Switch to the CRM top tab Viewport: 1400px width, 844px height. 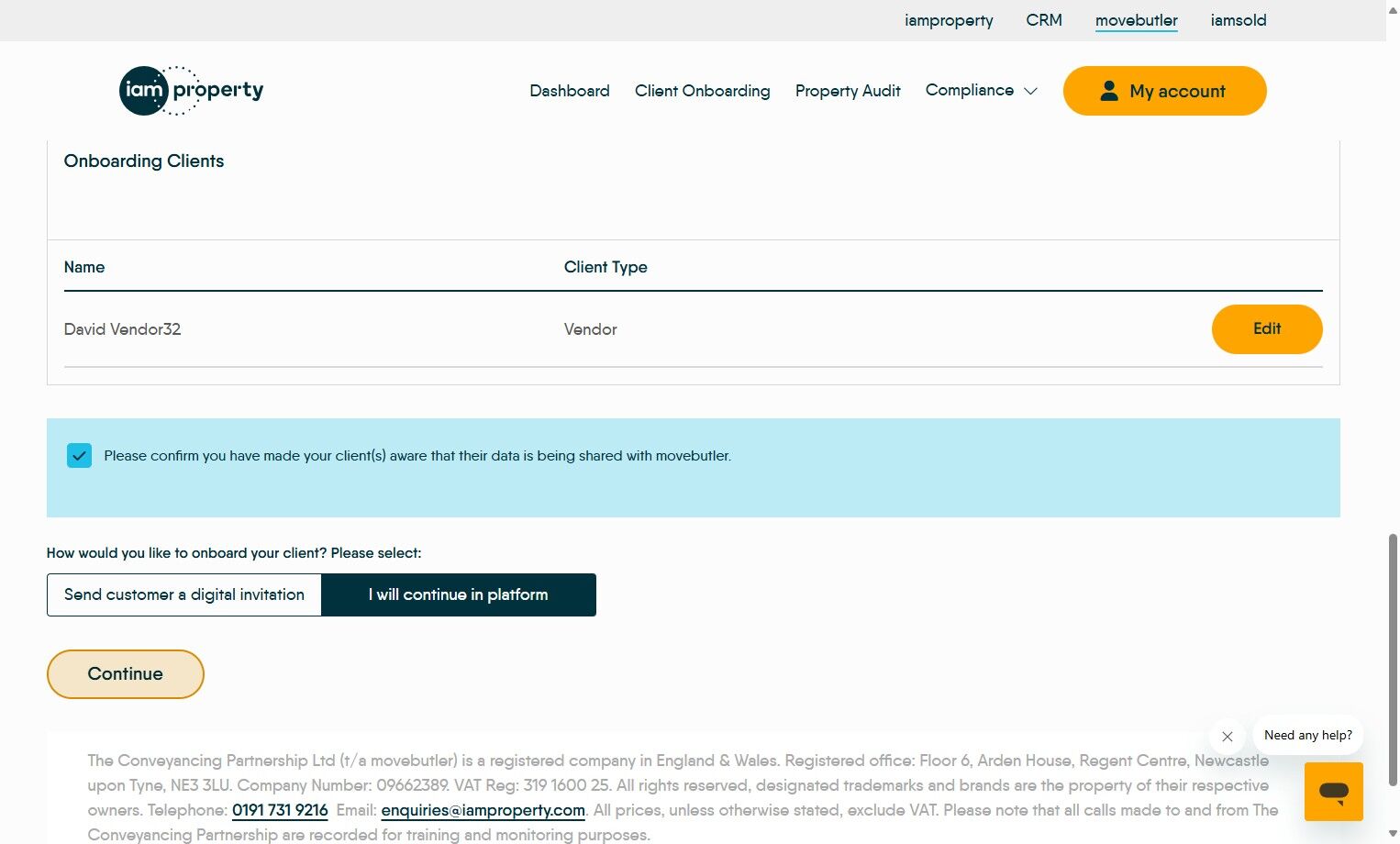click(x=1044, y=20)
